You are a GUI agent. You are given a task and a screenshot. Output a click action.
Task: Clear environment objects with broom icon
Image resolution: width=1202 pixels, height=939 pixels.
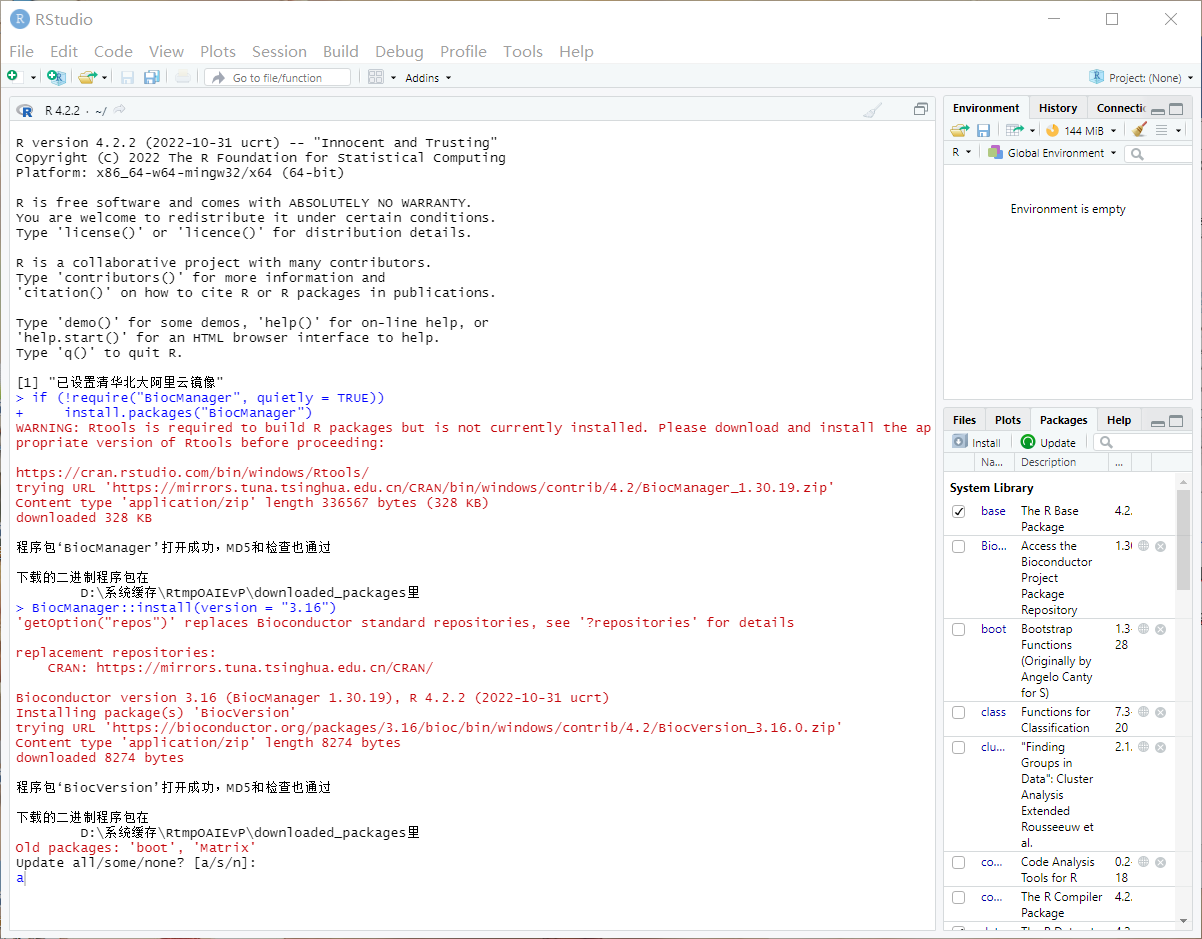pos(1139,130)
